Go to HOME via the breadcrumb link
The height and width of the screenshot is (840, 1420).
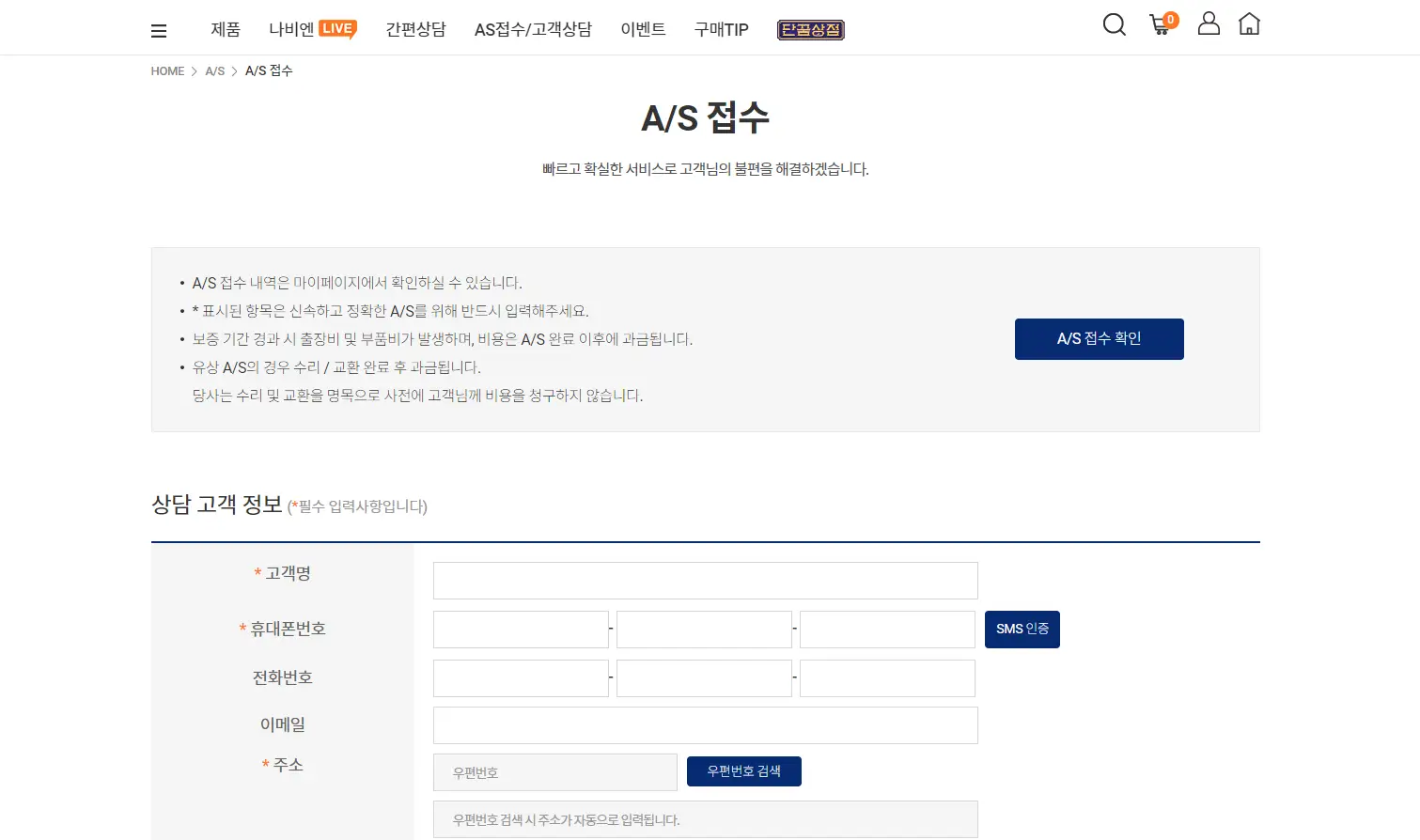click(167, 70)
